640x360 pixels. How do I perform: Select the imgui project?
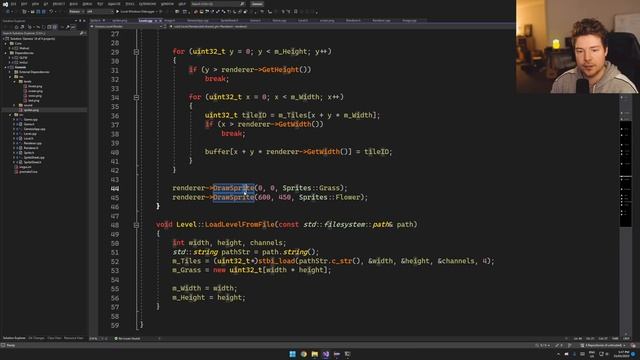click(23, 62)
